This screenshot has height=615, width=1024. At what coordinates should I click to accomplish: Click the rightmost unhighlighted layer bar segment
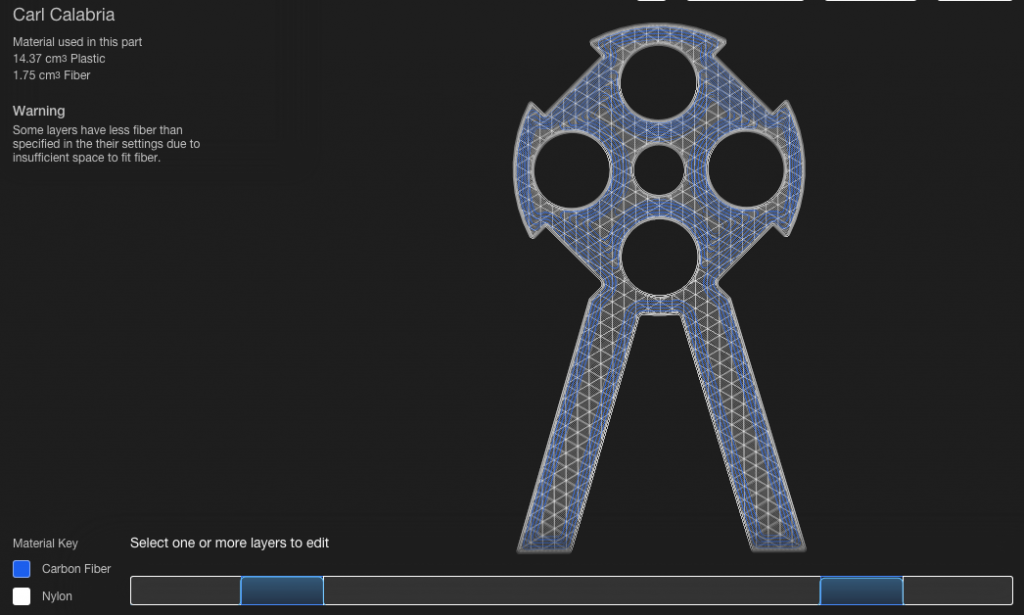957,591
